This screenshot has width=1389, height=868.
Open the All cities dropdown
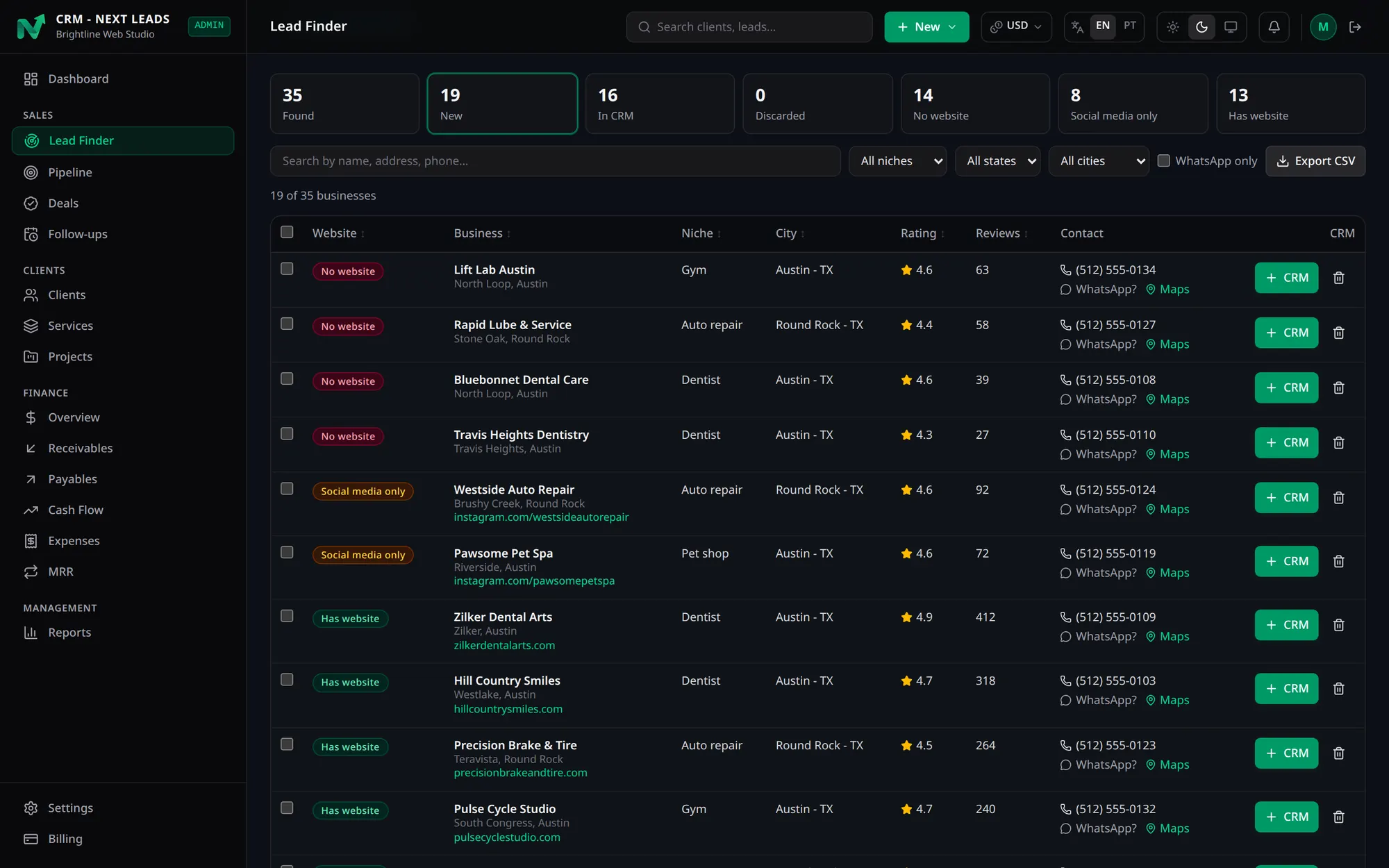pyautogui.click(x=1099, y=161)
